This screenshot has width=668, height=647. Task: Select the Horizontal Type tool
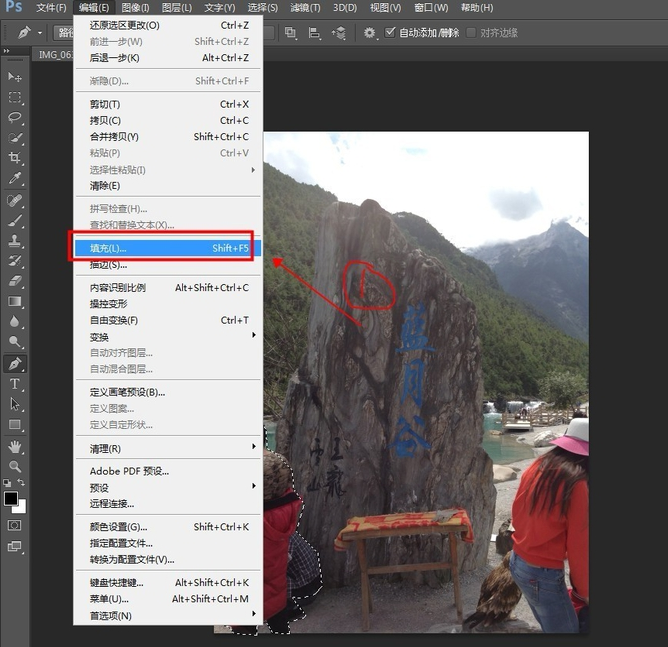click(x=15, y=384)
